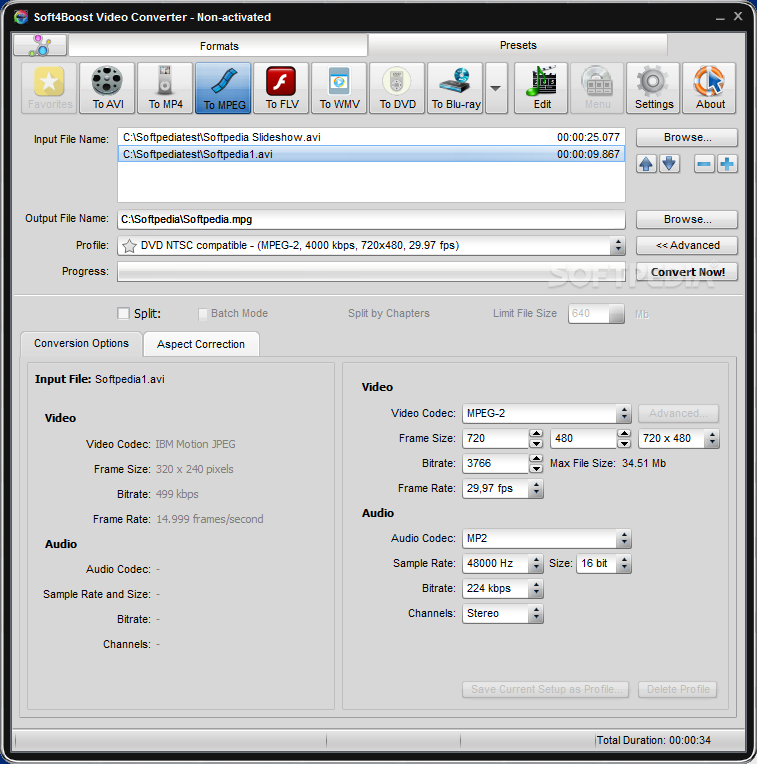Click the Delete Profile button

(x=678, y=689)
